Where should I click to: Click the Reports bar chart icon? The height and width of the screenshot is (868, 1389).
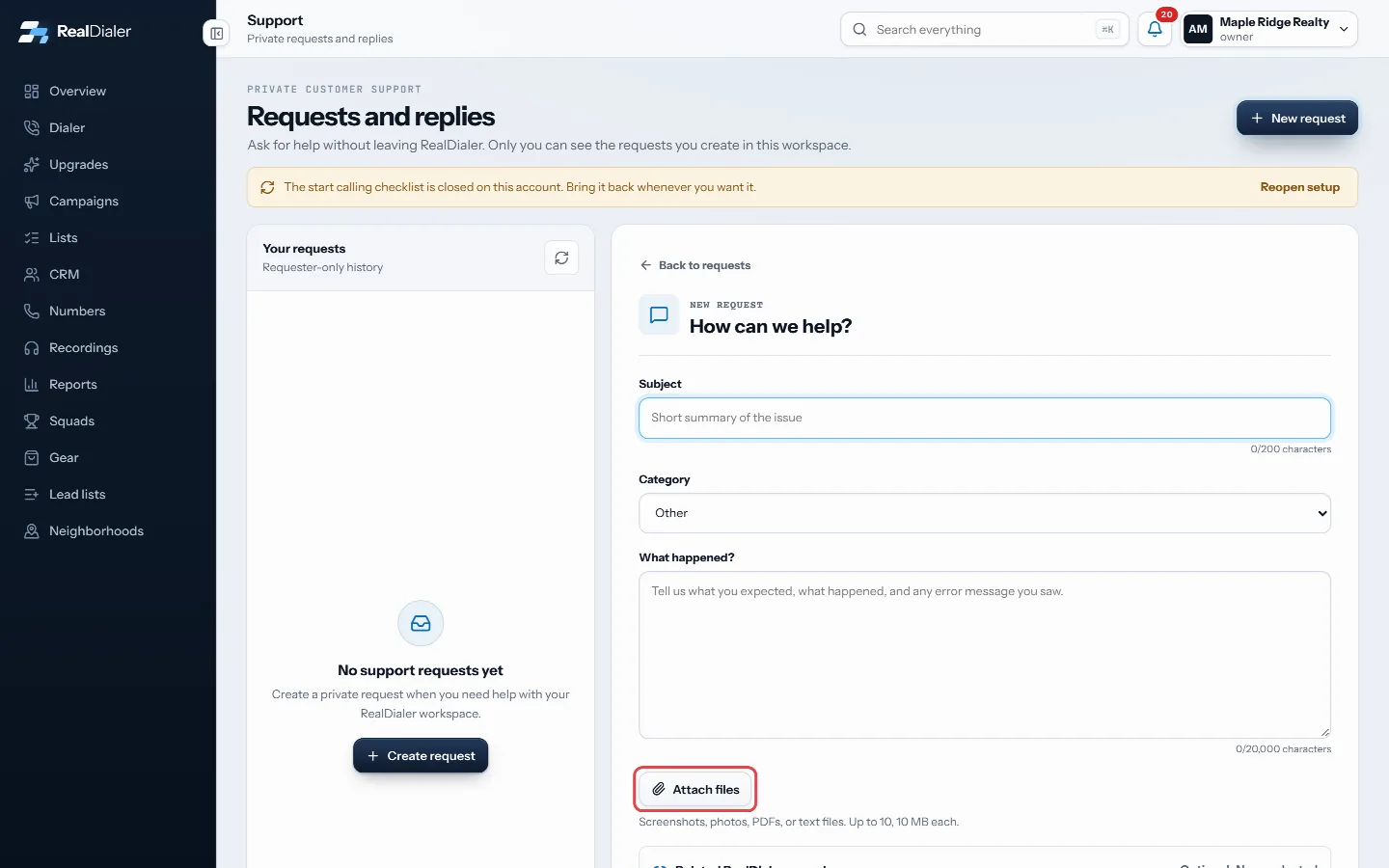pyautogui.click(x=32, y=385)
